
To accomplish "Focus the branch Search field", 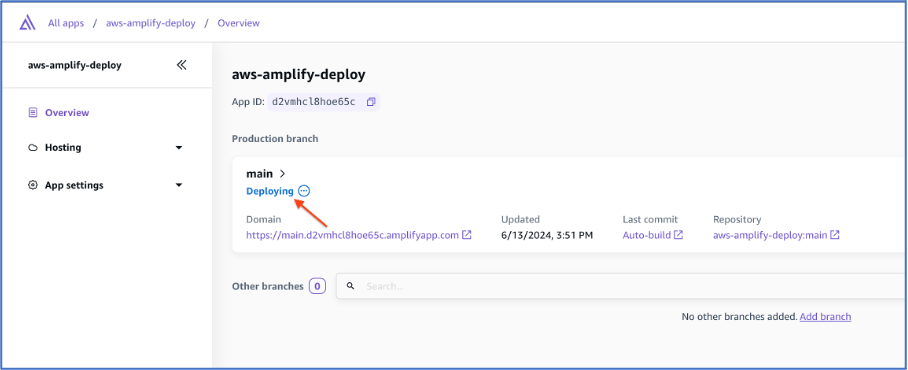I will pyautogui.click(x=621, y=286).
